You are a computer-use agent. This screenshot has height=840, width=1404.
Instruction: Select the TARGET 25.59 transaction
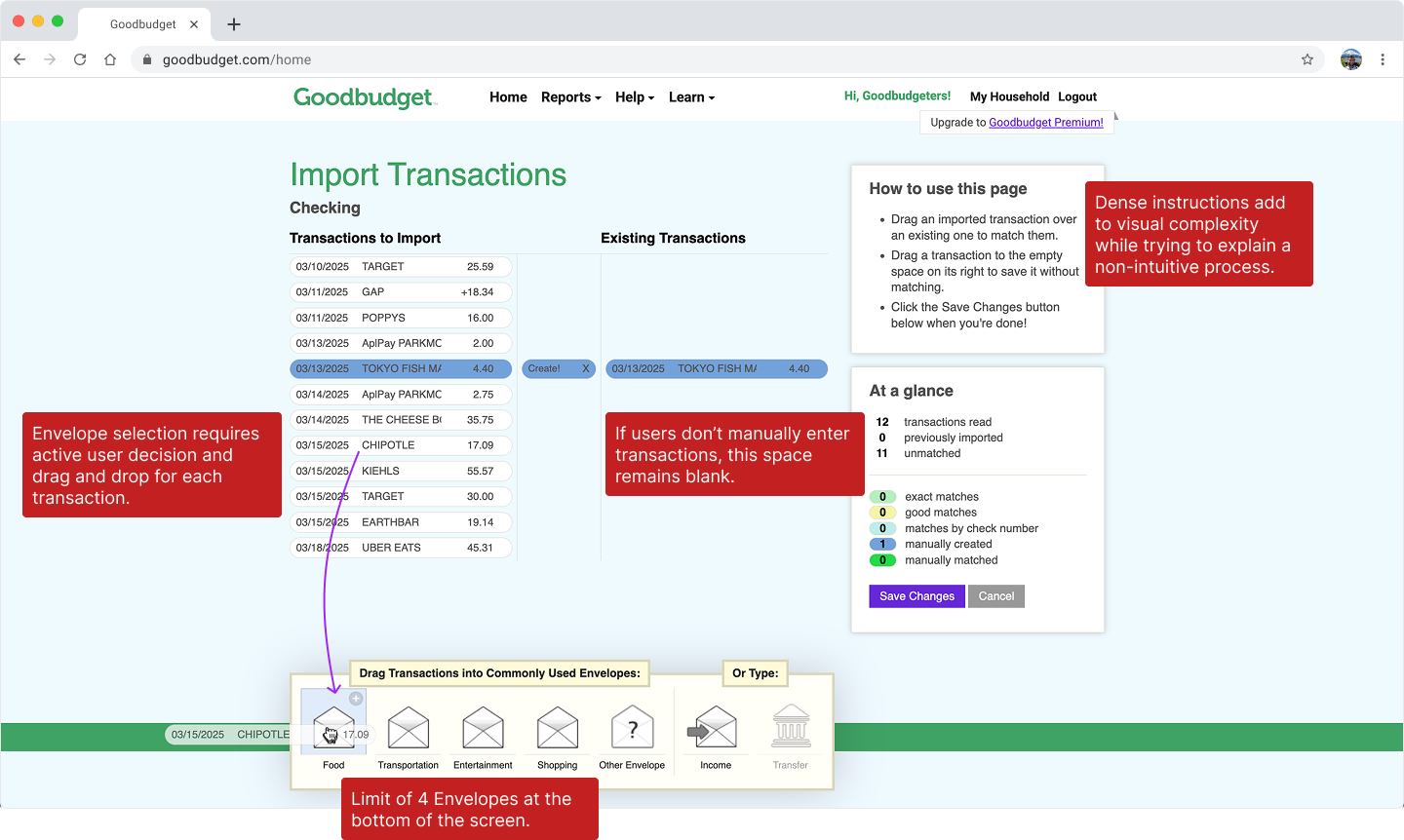401,266
